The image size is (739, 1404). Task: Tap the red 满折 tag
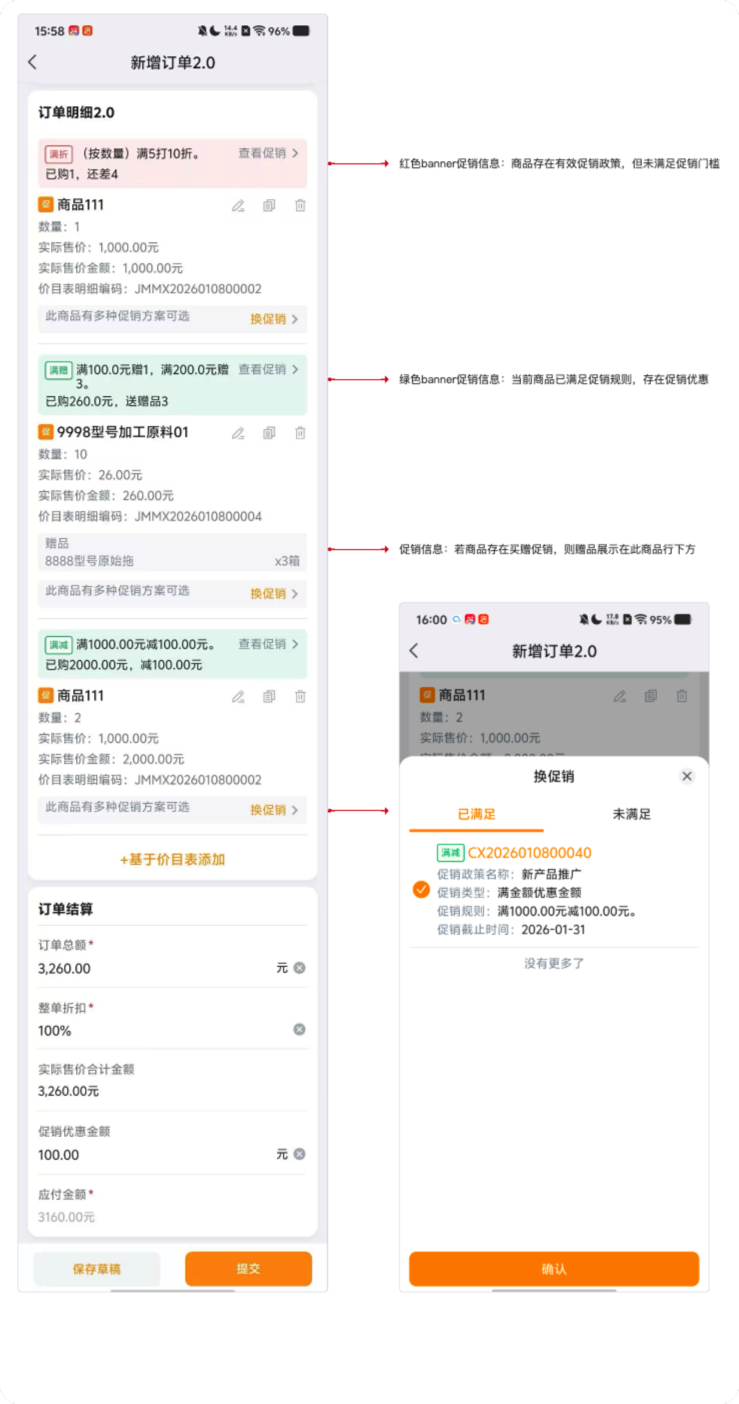click(x=59, y=154)
